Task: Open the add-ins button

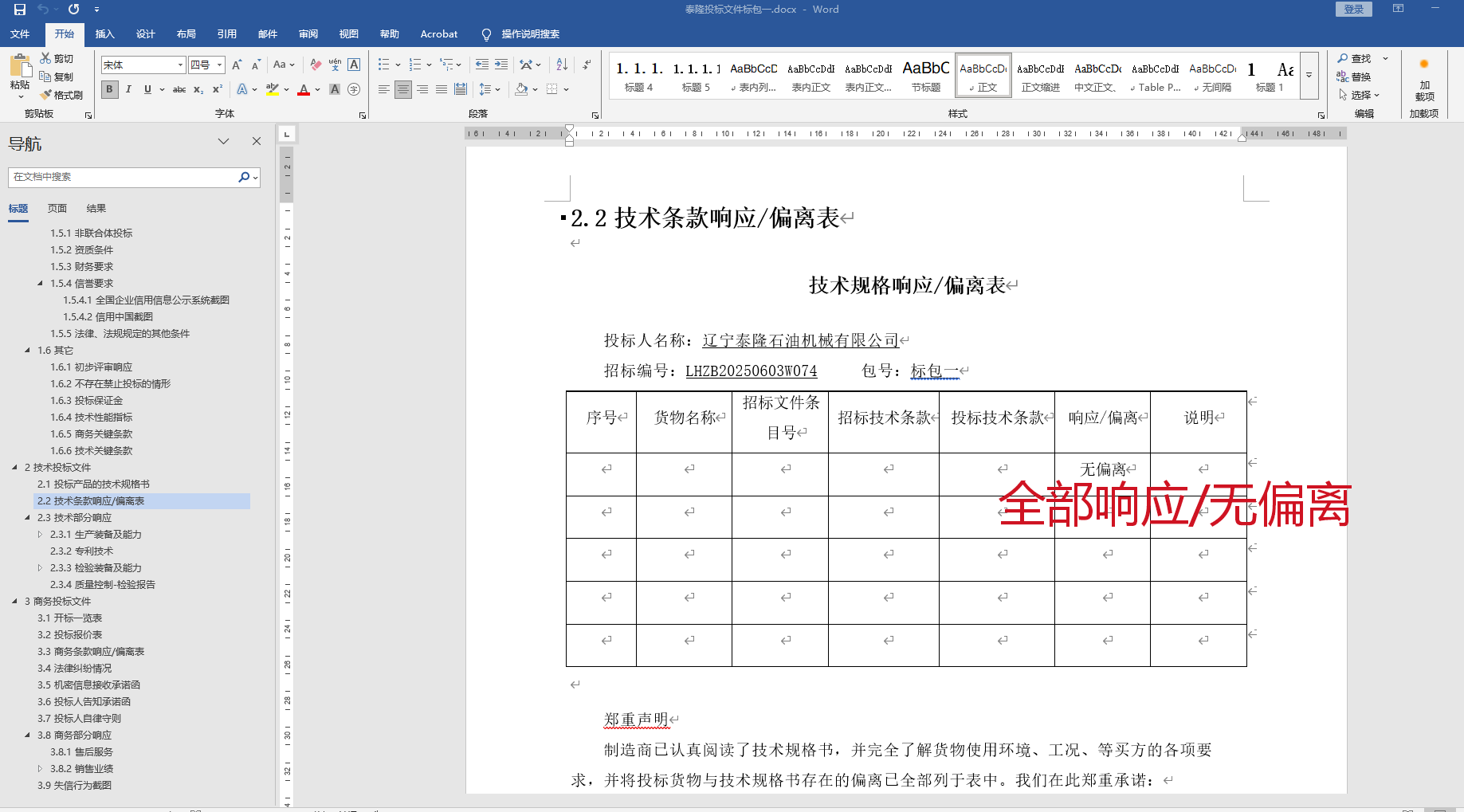Action: 1424,78
